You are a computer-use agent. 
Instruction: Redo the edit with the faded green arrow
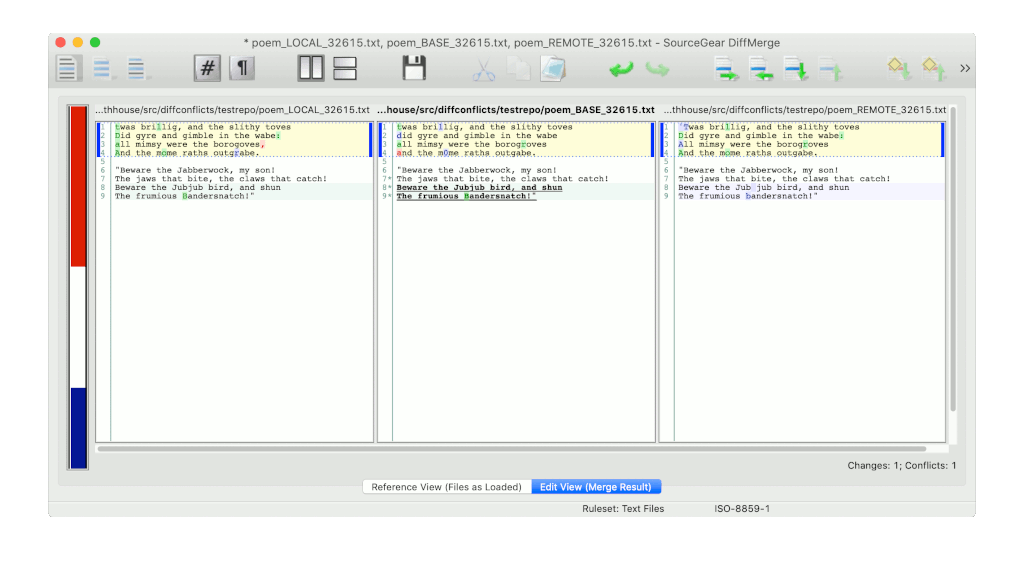pos(657,69)
